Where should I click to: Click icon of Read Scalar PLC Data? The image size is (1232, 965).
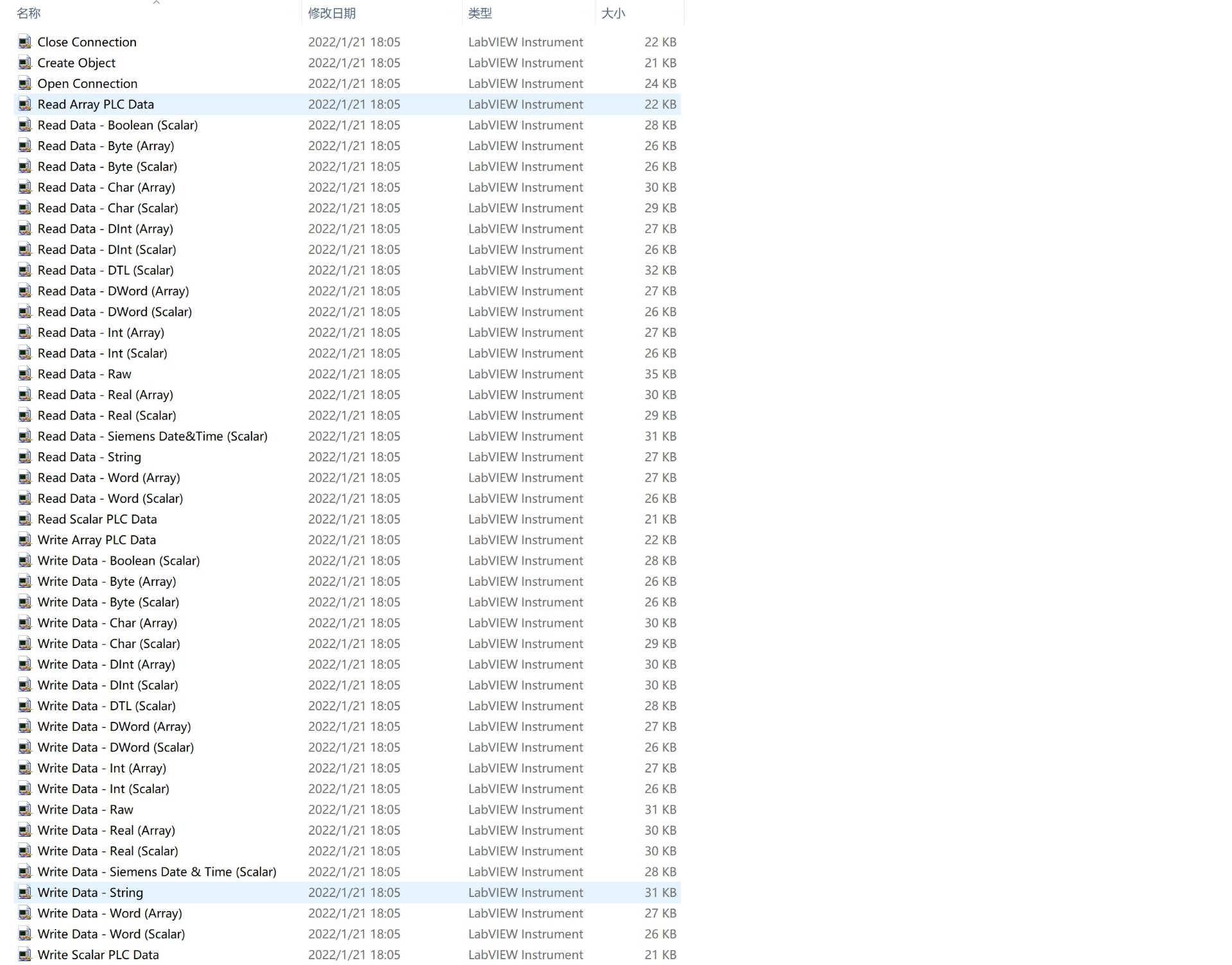25,520
